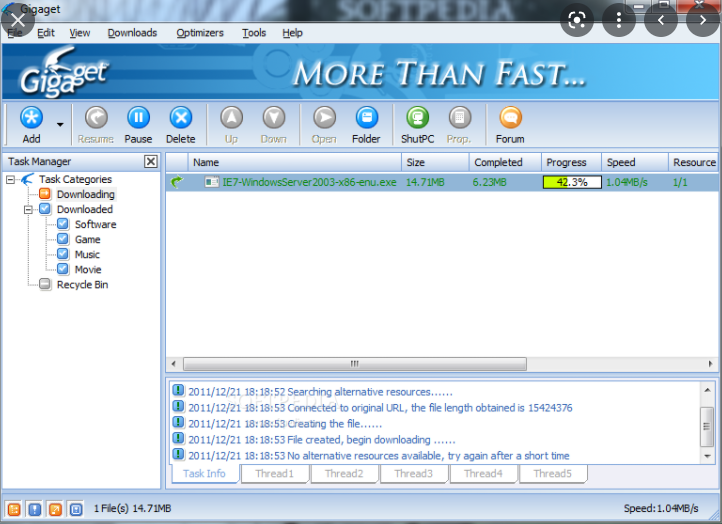Viewport: 722px width, 524px height.
Task: Click the Resume toolbar icon
Action: tap(96, 117)
